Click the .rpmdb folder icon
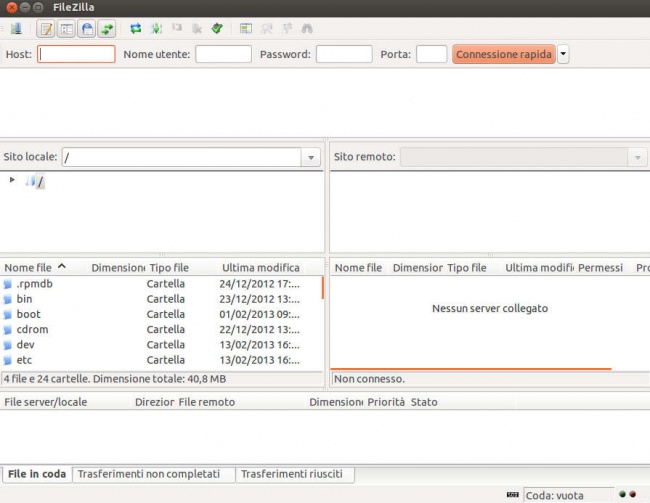The image size is (650, 503). coord(8,284)
